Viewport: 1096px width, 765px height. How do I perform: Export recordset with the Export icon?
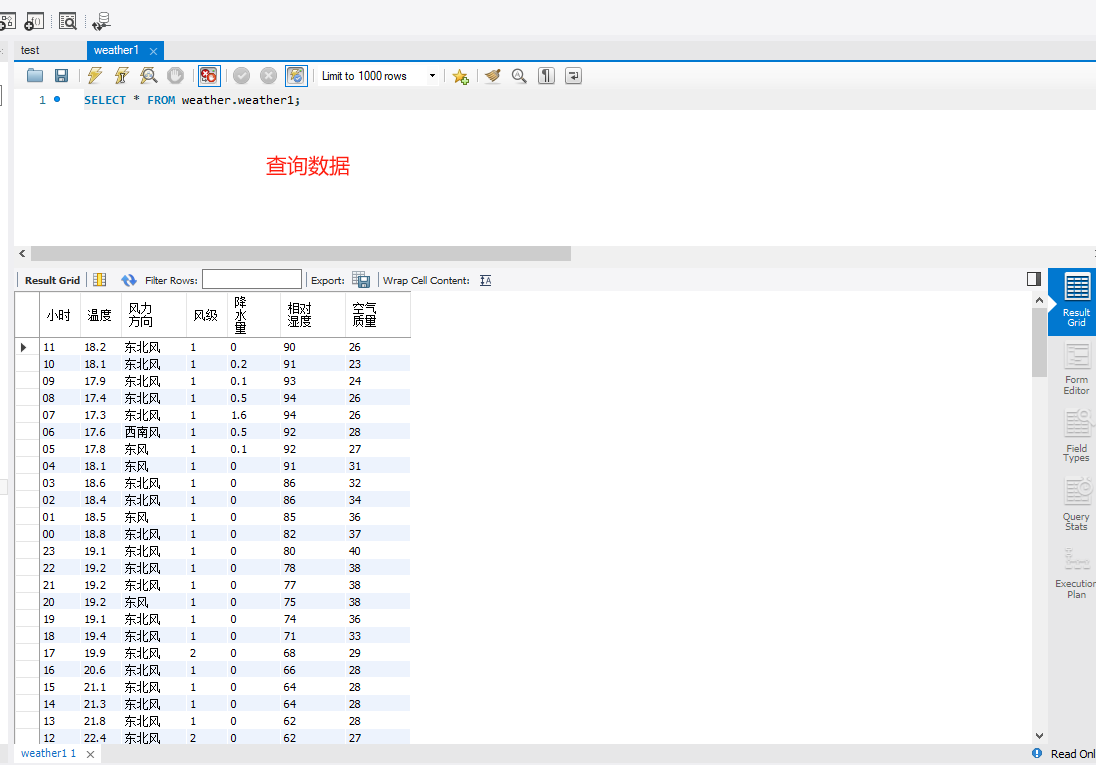(361, 280)
